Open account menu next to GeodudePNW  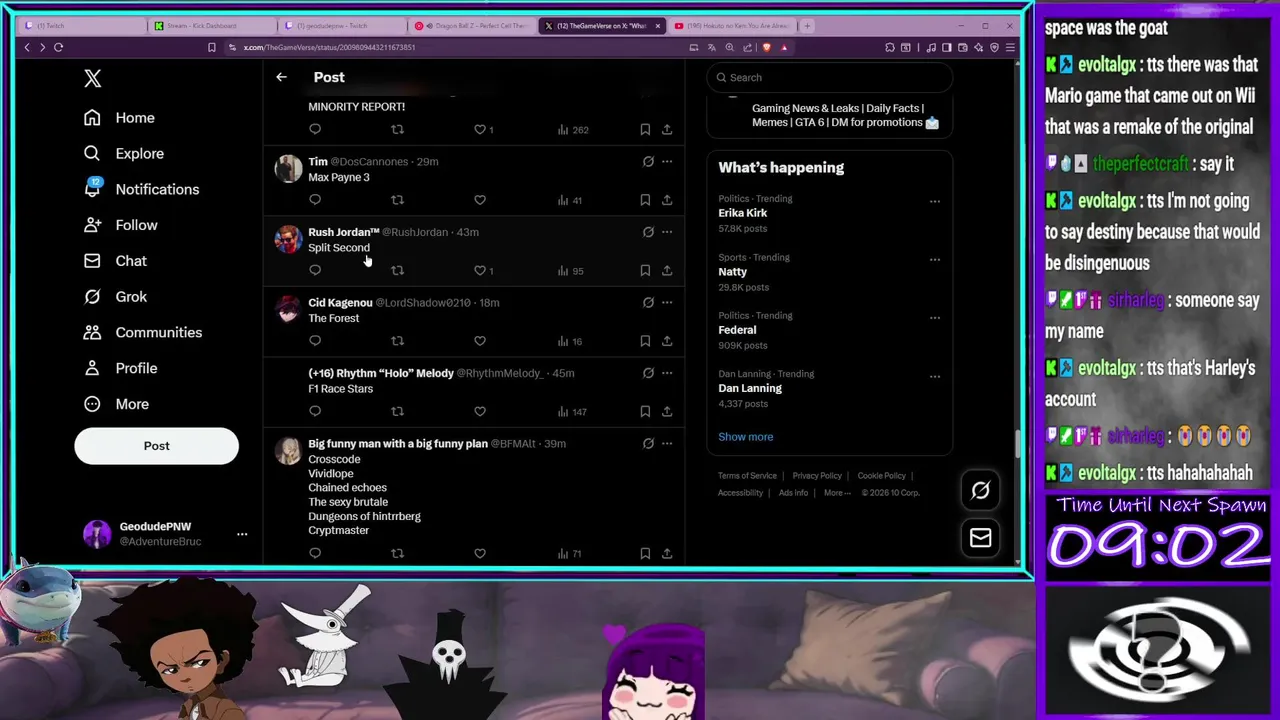point(242,534)
